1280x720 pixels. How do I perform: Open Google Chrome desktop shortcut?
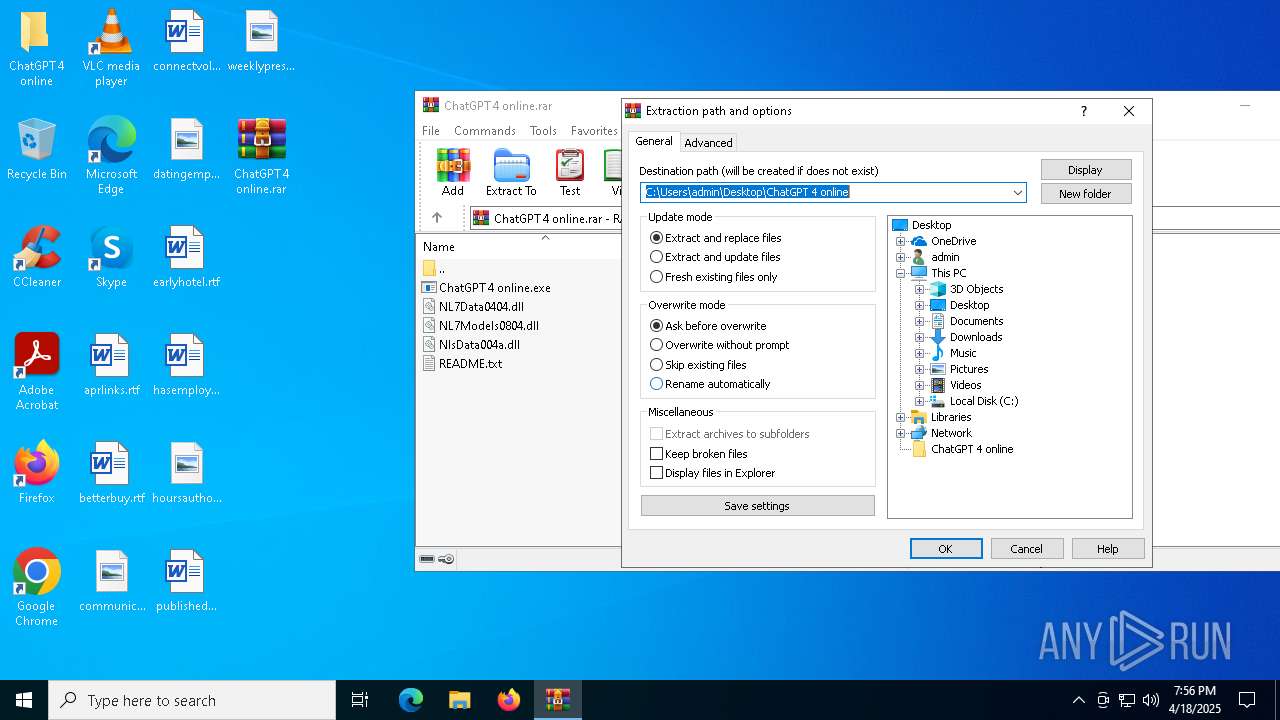click(36, 588)
